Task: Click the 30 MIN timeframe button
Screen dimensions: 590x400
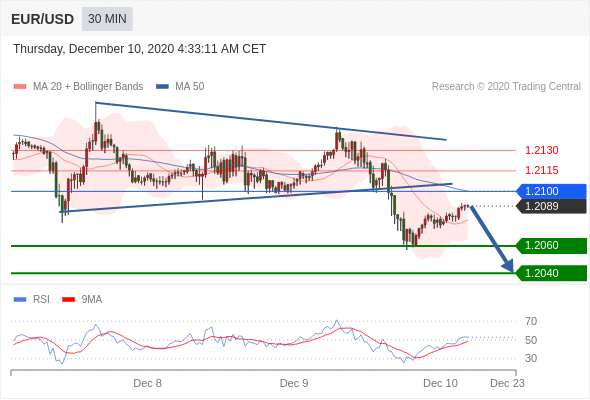Action: [107, 19]
